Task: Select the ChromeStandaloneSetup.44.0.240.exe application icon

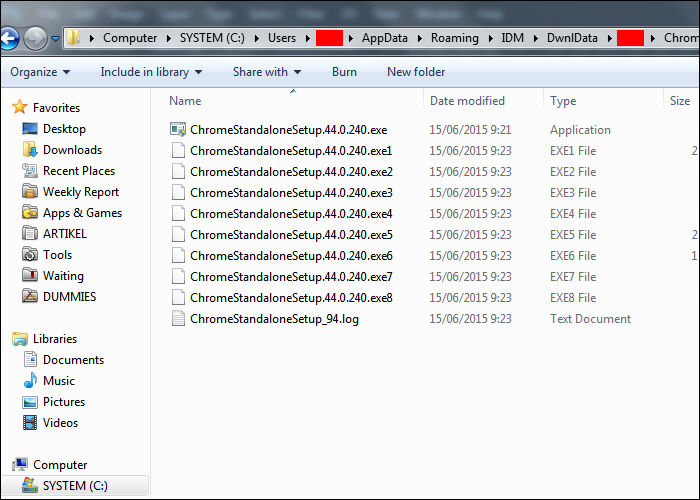Action: point(178,129)
